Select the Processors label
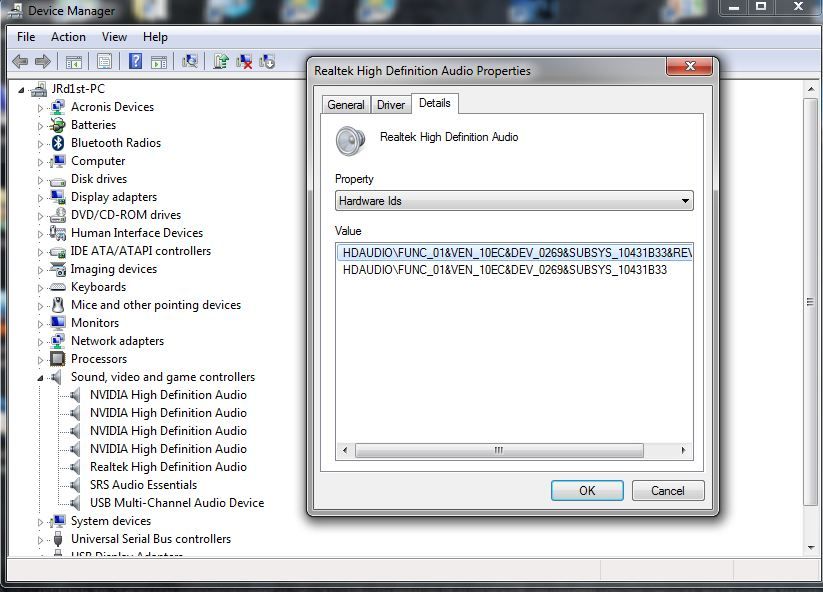The height and width of the screenshot is (592, 823). pos(99,359)
